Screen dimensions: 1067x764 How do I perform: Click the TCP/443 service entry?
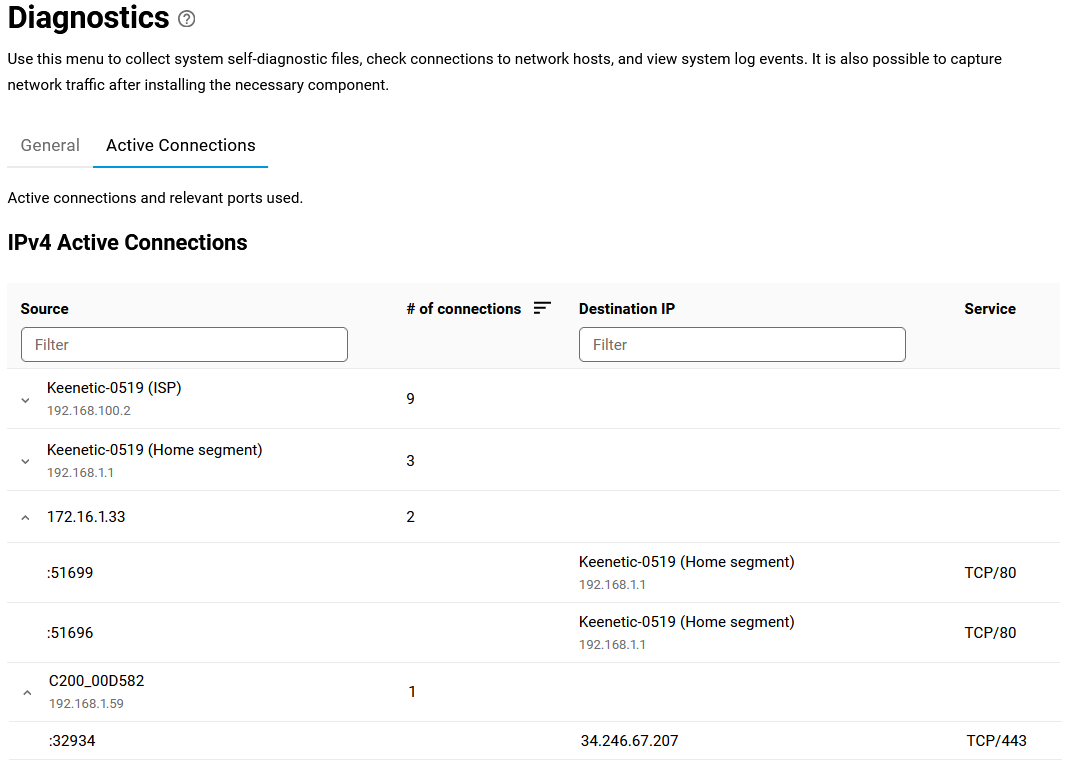(996, 741)
